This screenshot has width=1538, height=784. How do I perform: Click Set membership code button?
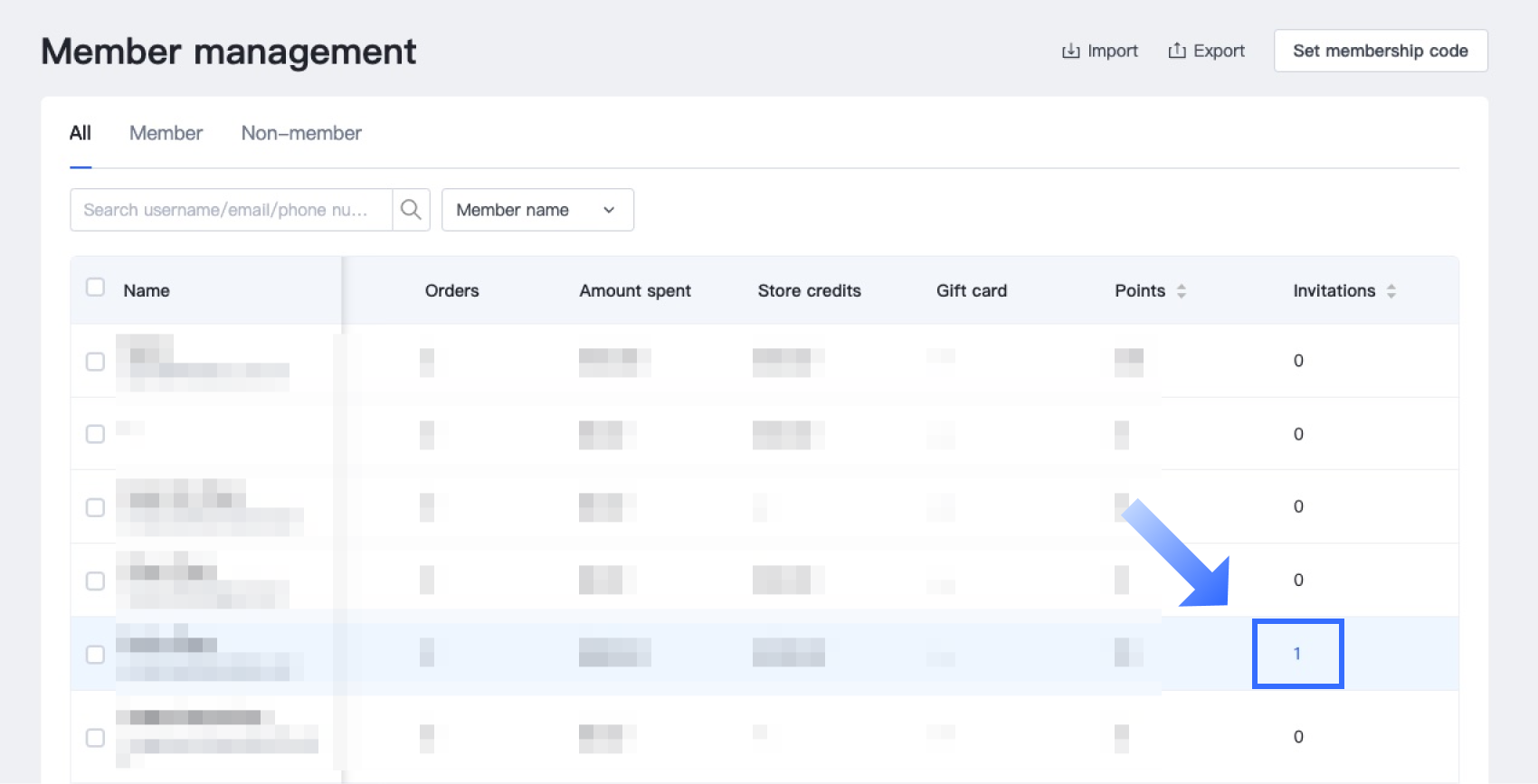1380,52
